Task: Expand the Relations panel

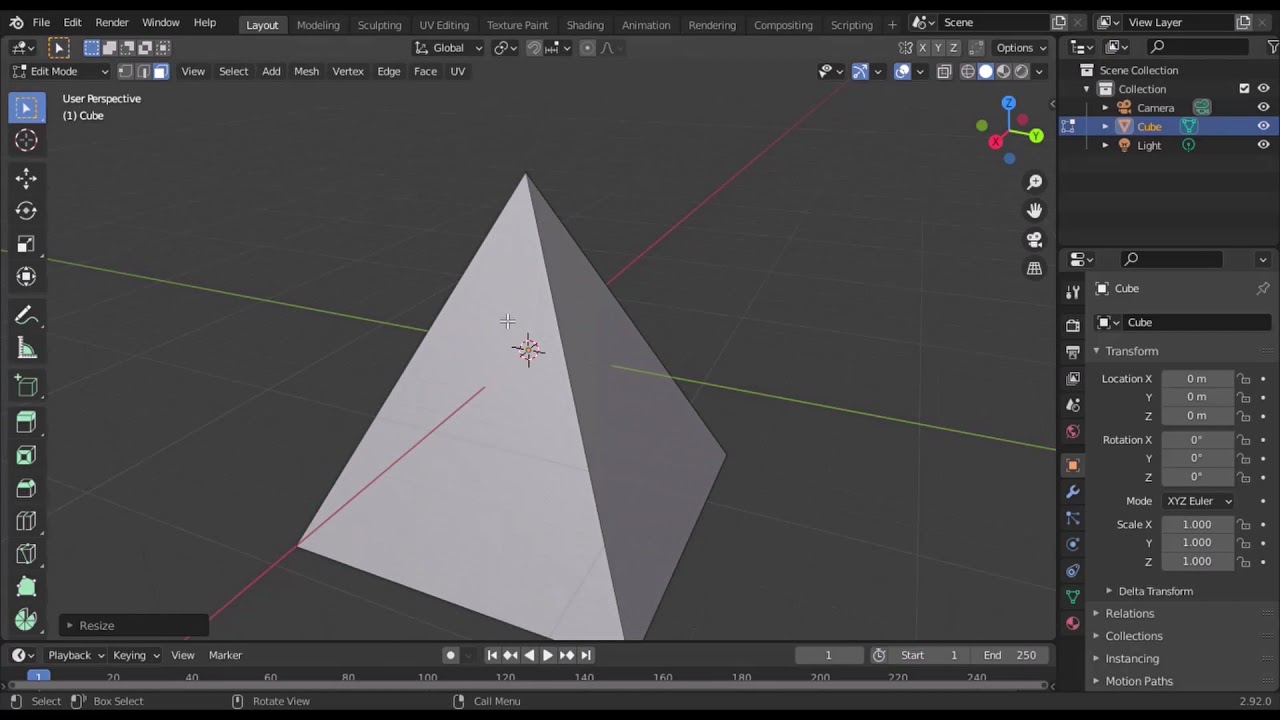Action: point(1129,613)
